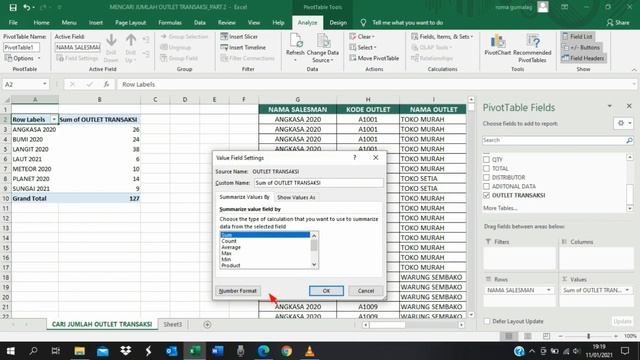Viewport: 640px width, 360px height.
Task: Select Average in summarize list
Action: (x=231, y=247)
